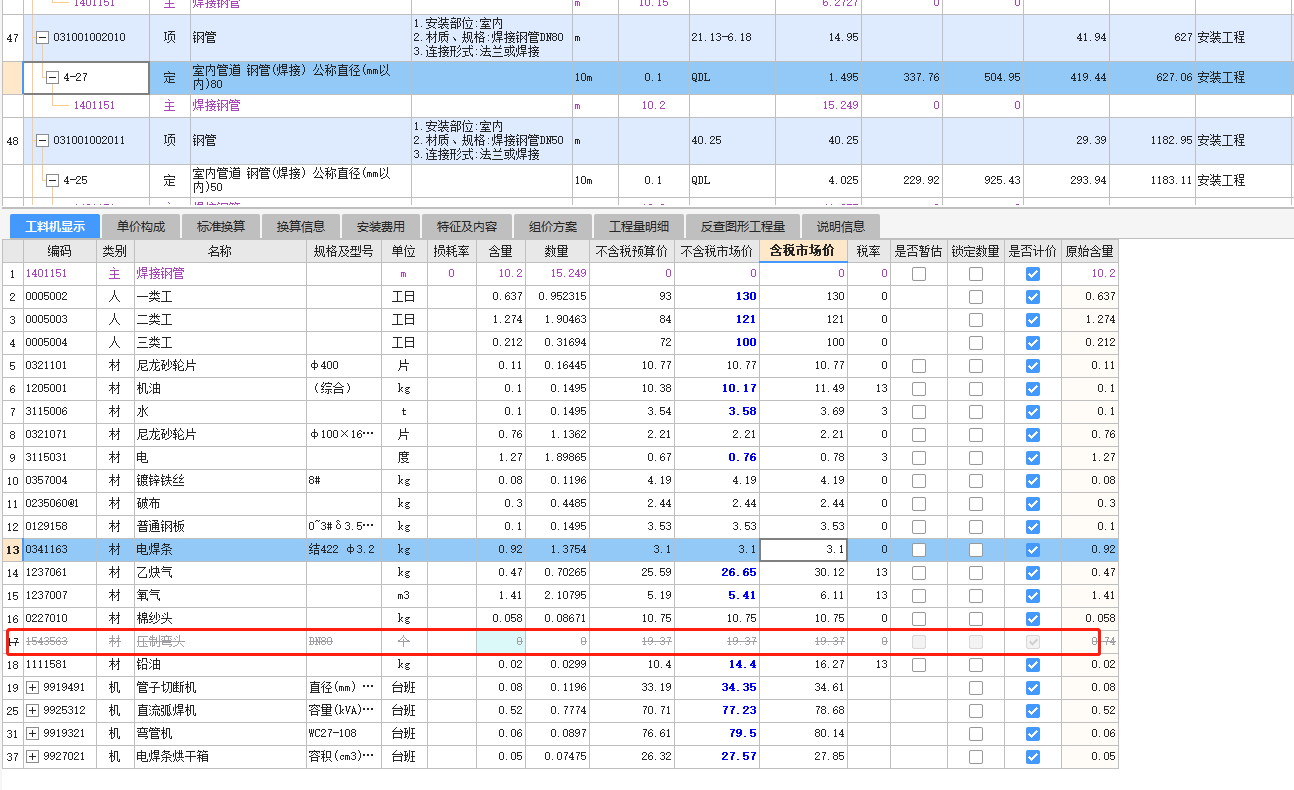Uncheck 是否计价 for 电 row

click(1032, 457)
